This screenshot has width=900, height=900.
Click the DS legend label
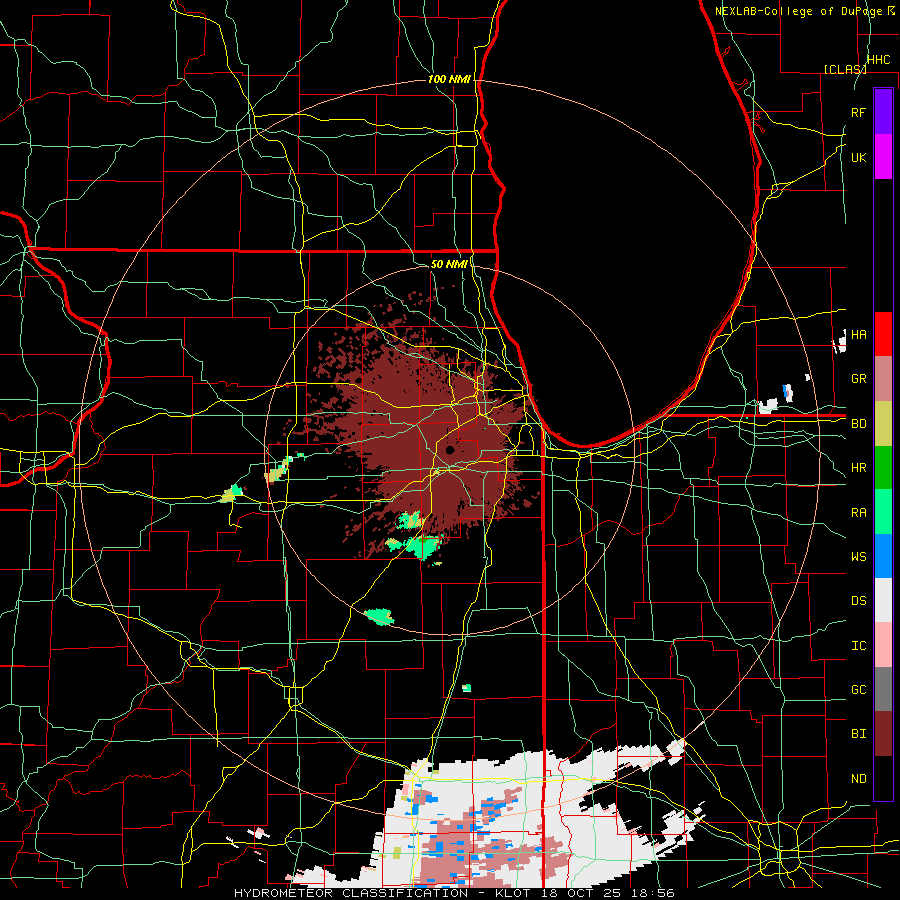(858, 601)
